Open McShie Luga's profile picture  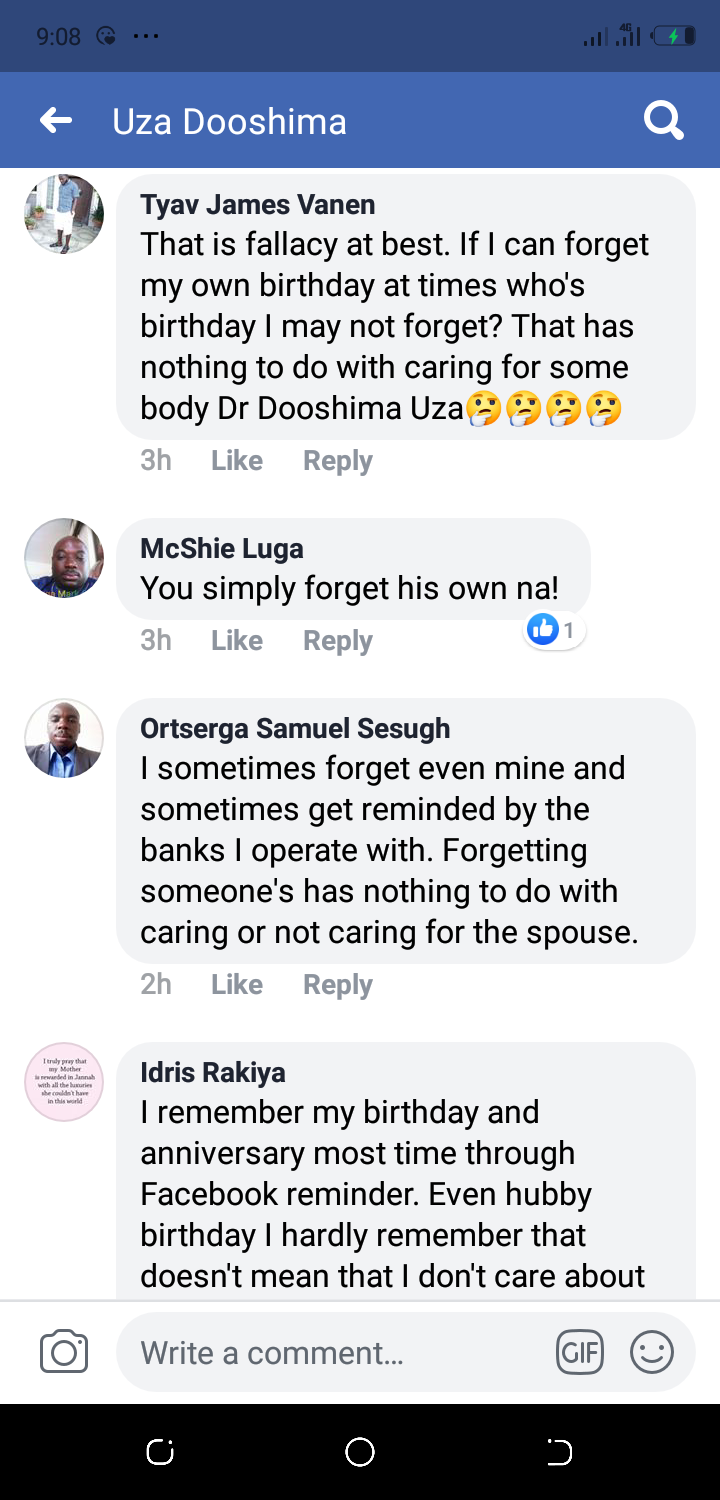[x=64, y=558]
